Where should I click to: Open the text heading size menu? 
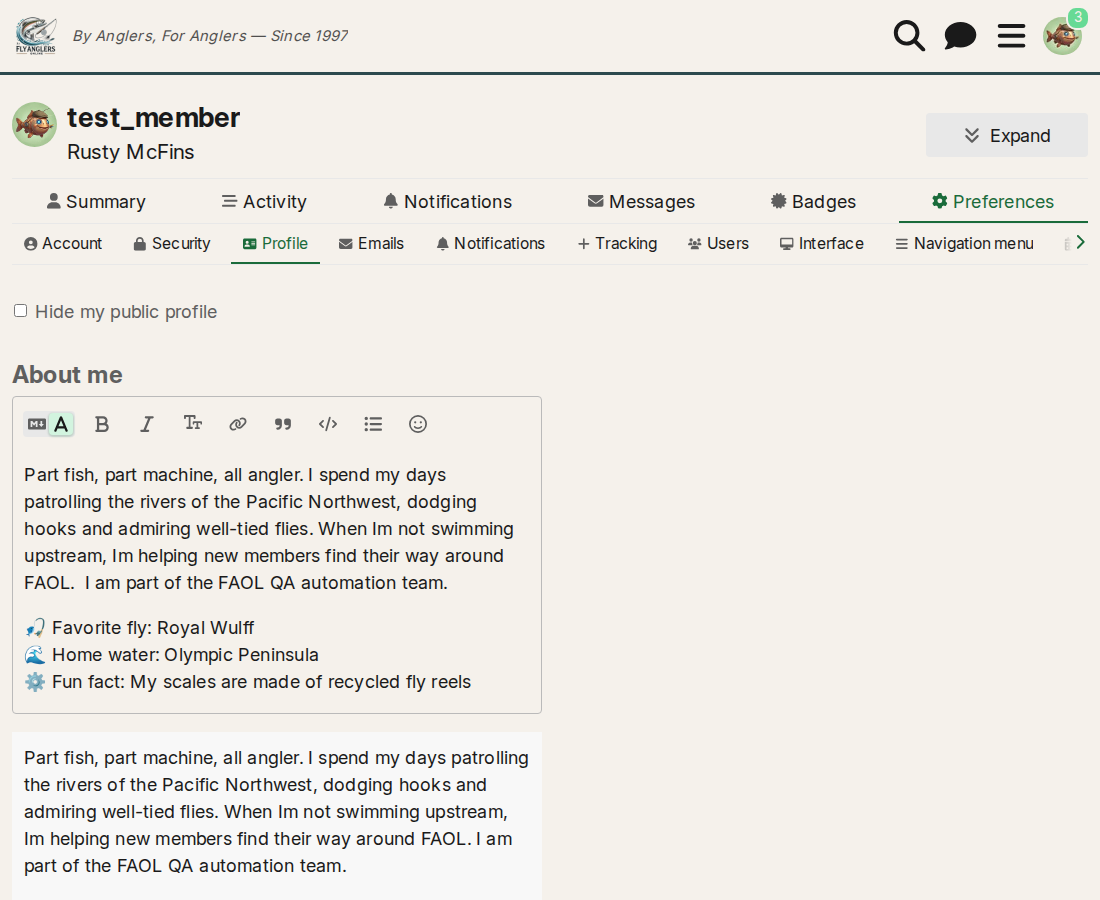[x=192, y=423]
